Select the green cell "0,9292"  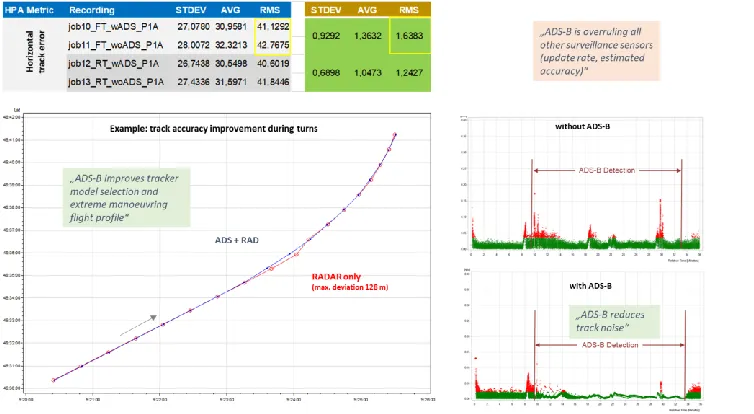tap(326, 36)
